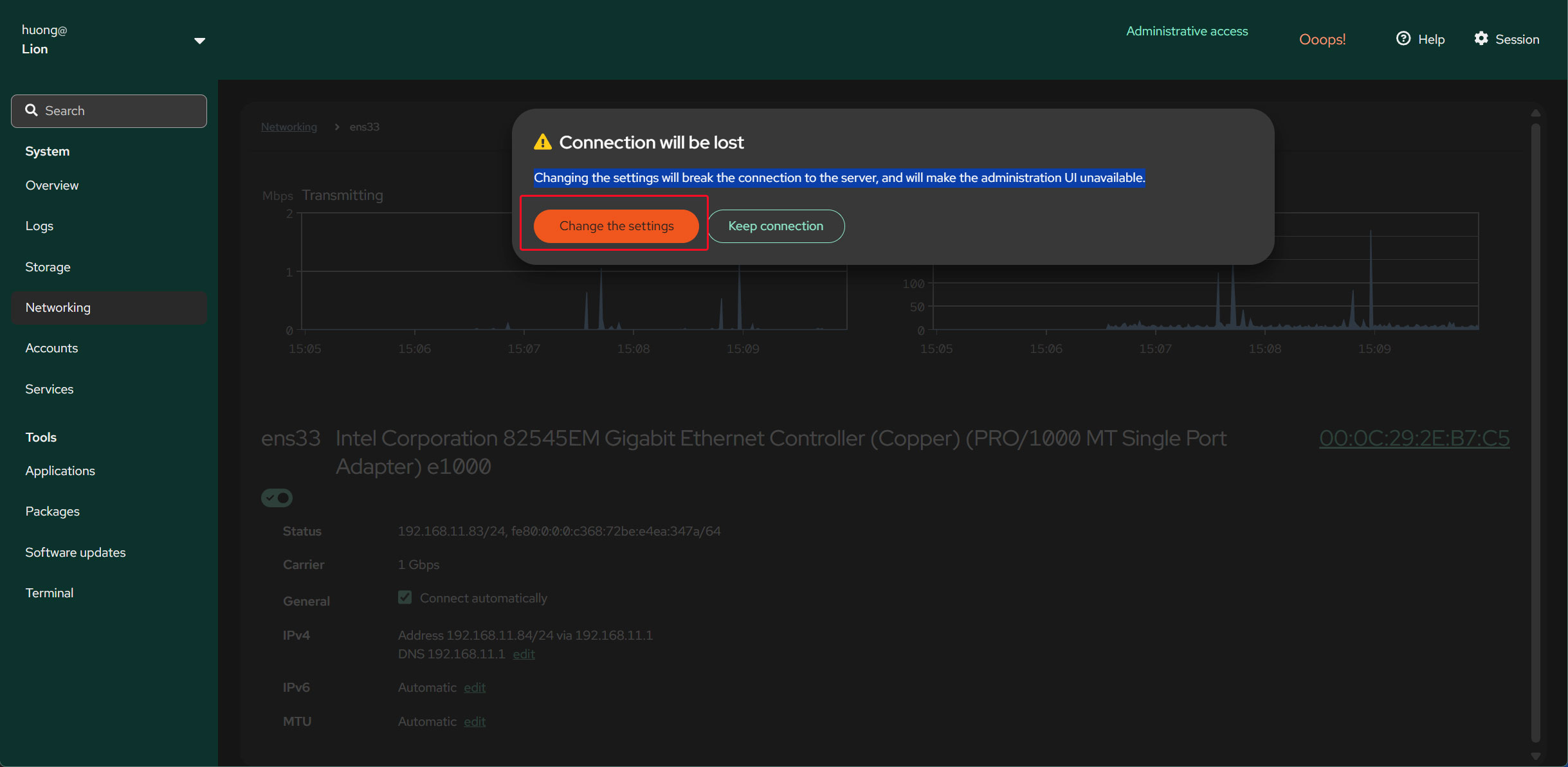Click the search magnifier icon

[31, 111]
